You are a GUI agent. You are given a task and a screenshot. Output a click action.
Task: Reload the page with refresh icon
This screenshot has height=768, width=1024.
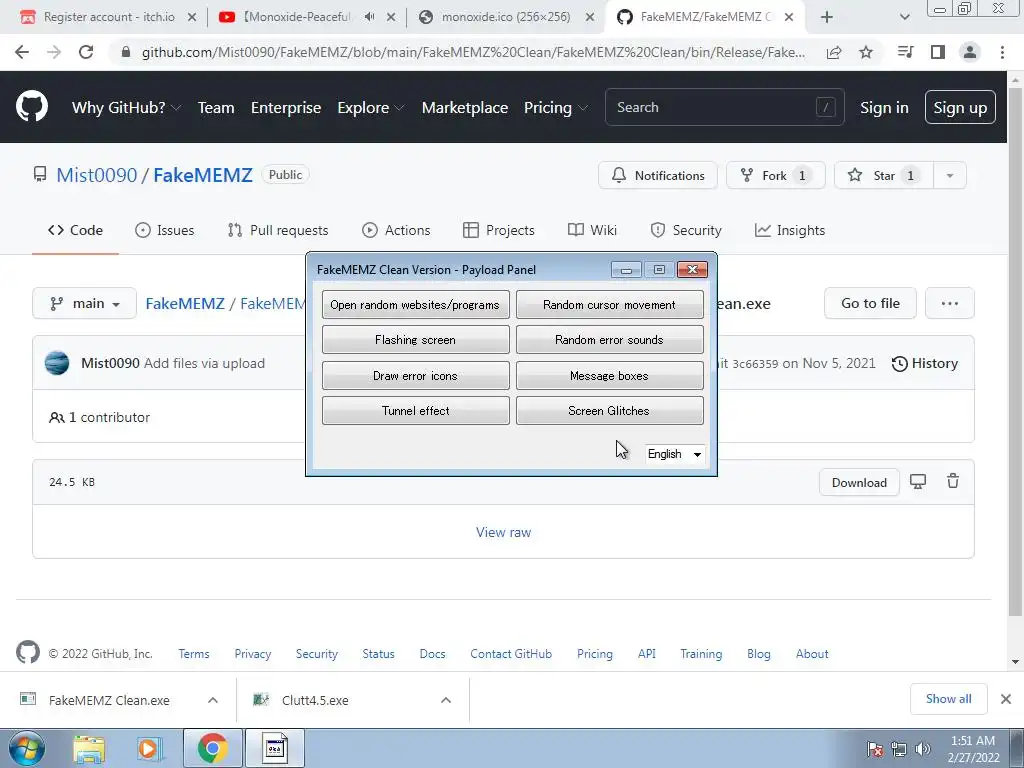86,52
